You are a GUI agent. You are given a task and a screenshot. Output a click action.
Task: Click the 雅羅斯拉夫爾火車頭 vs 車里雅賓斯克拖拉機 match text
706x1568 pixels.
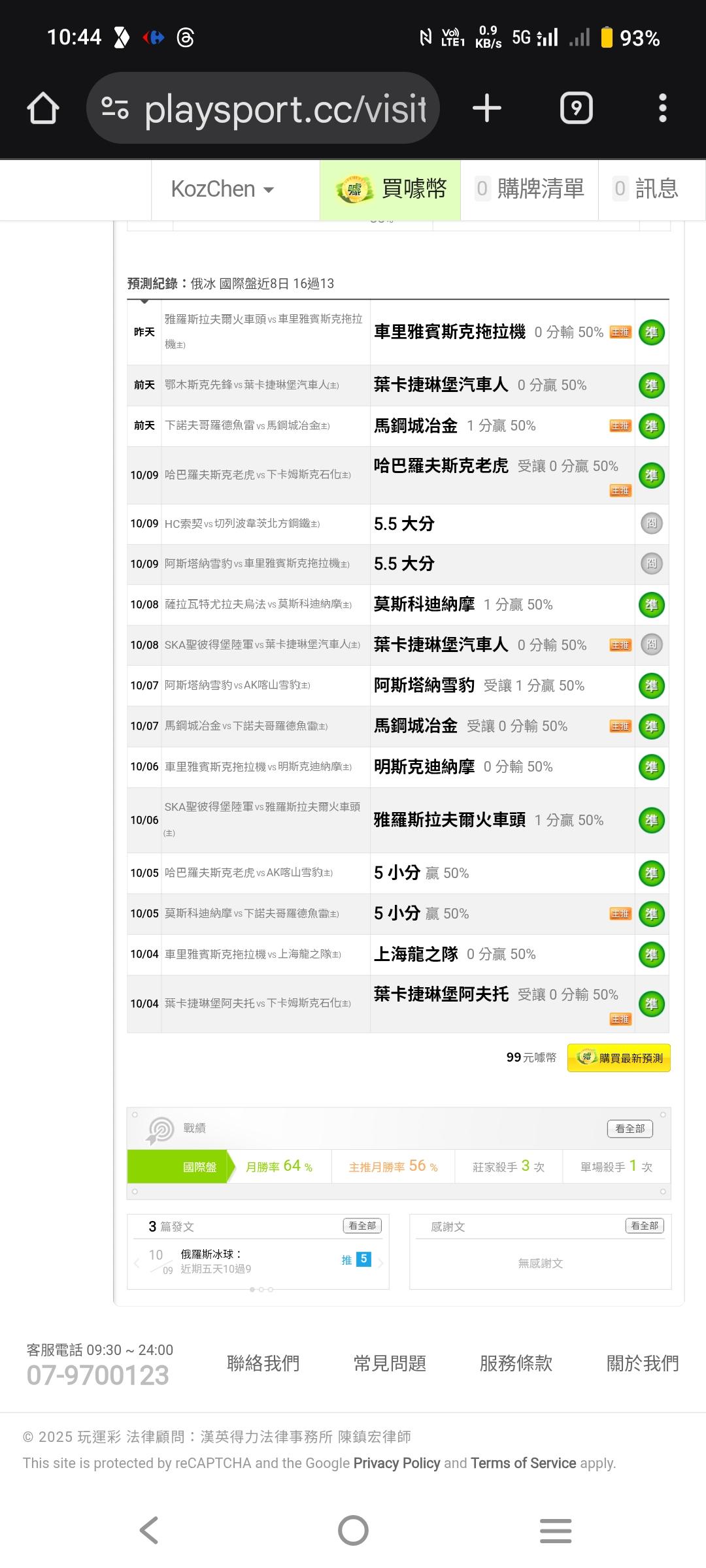coord(263,331)
